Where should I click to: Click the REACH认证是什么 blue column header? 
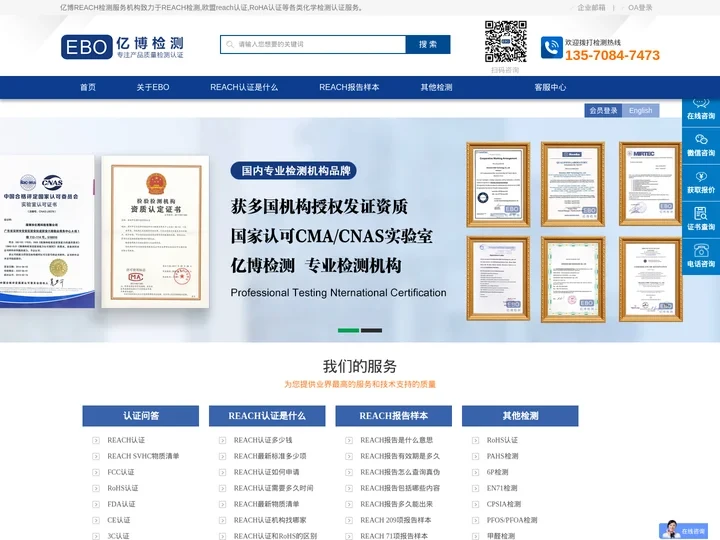267,416
